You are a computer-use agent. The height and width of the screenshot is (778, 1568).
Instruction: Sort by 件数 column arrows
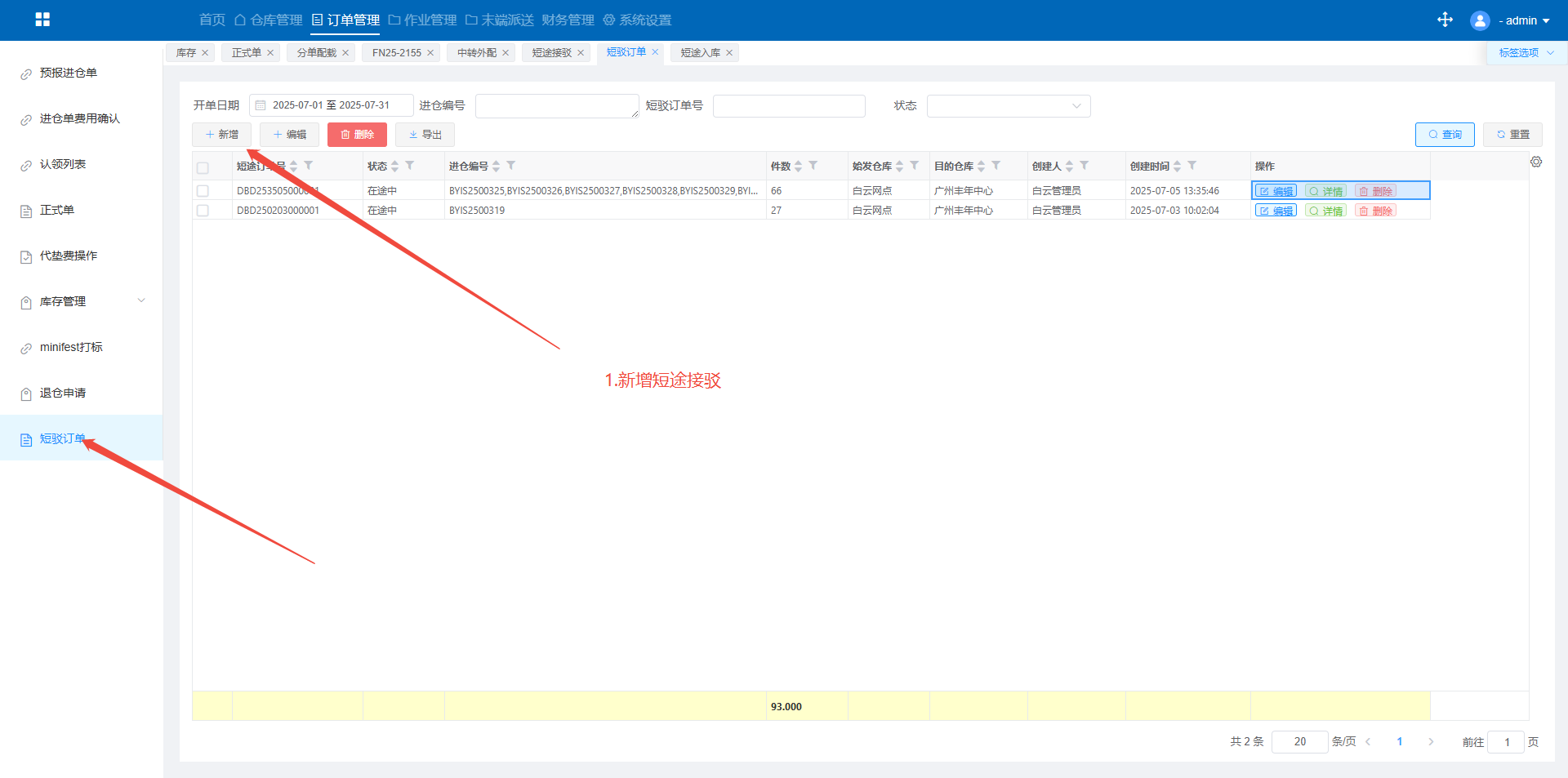(x=799, y=166)
